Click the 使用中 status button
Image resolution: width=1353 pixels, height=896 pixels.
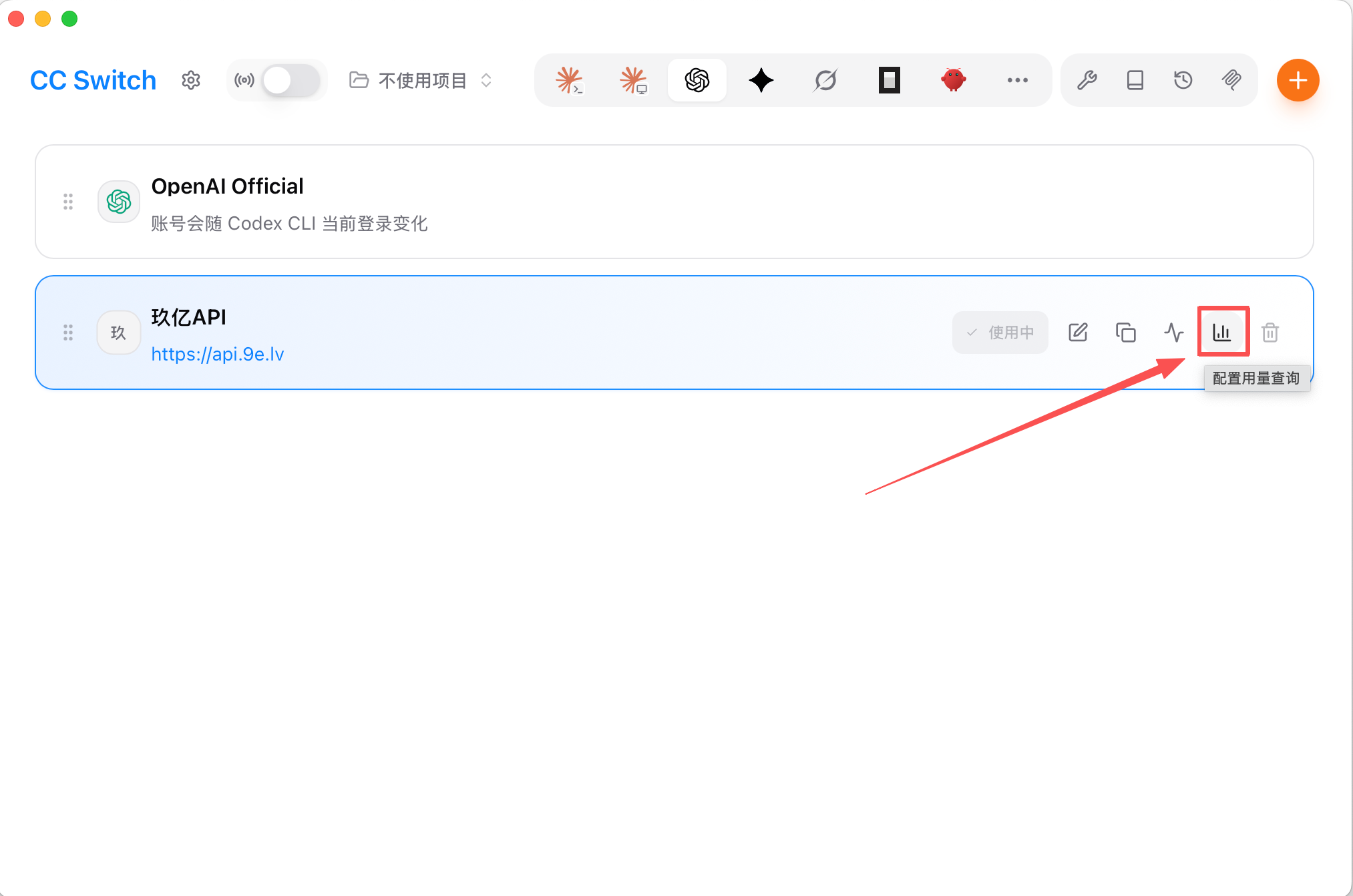click(1000, 332)
